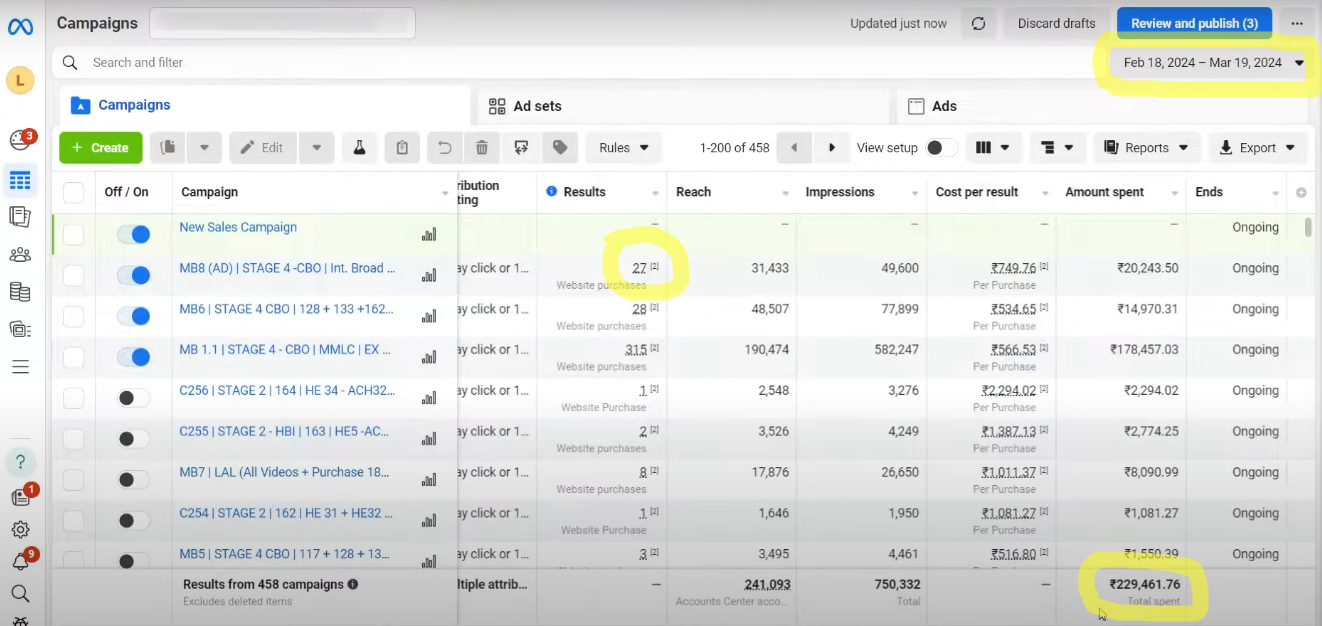Select the checkbox for MB6 | STAGE 4 CBO
Screen dimensions: 1322x626
pyautogui.click(x=74, y=316)
